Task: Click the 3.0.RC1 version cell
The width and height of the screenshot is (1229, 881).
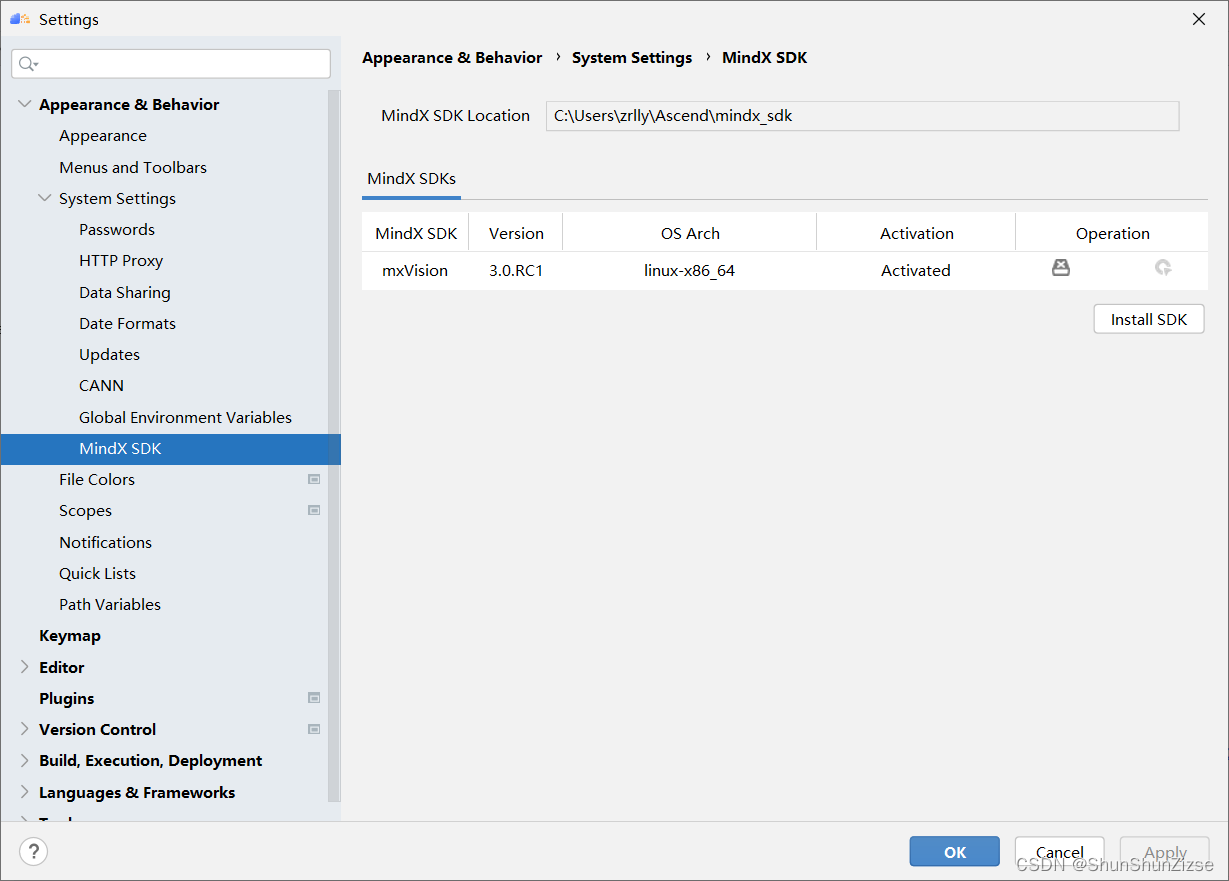Action: [516, 270]
